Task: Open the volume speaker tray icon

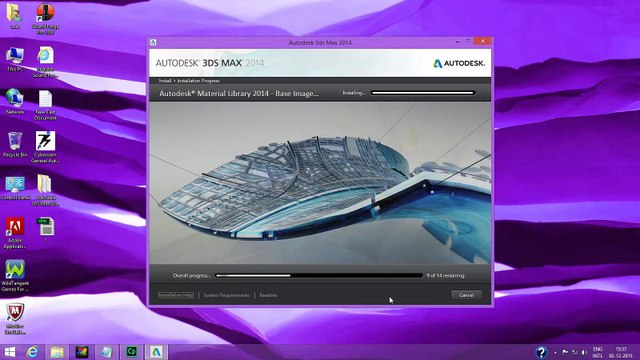Action: tap(584, 352)
